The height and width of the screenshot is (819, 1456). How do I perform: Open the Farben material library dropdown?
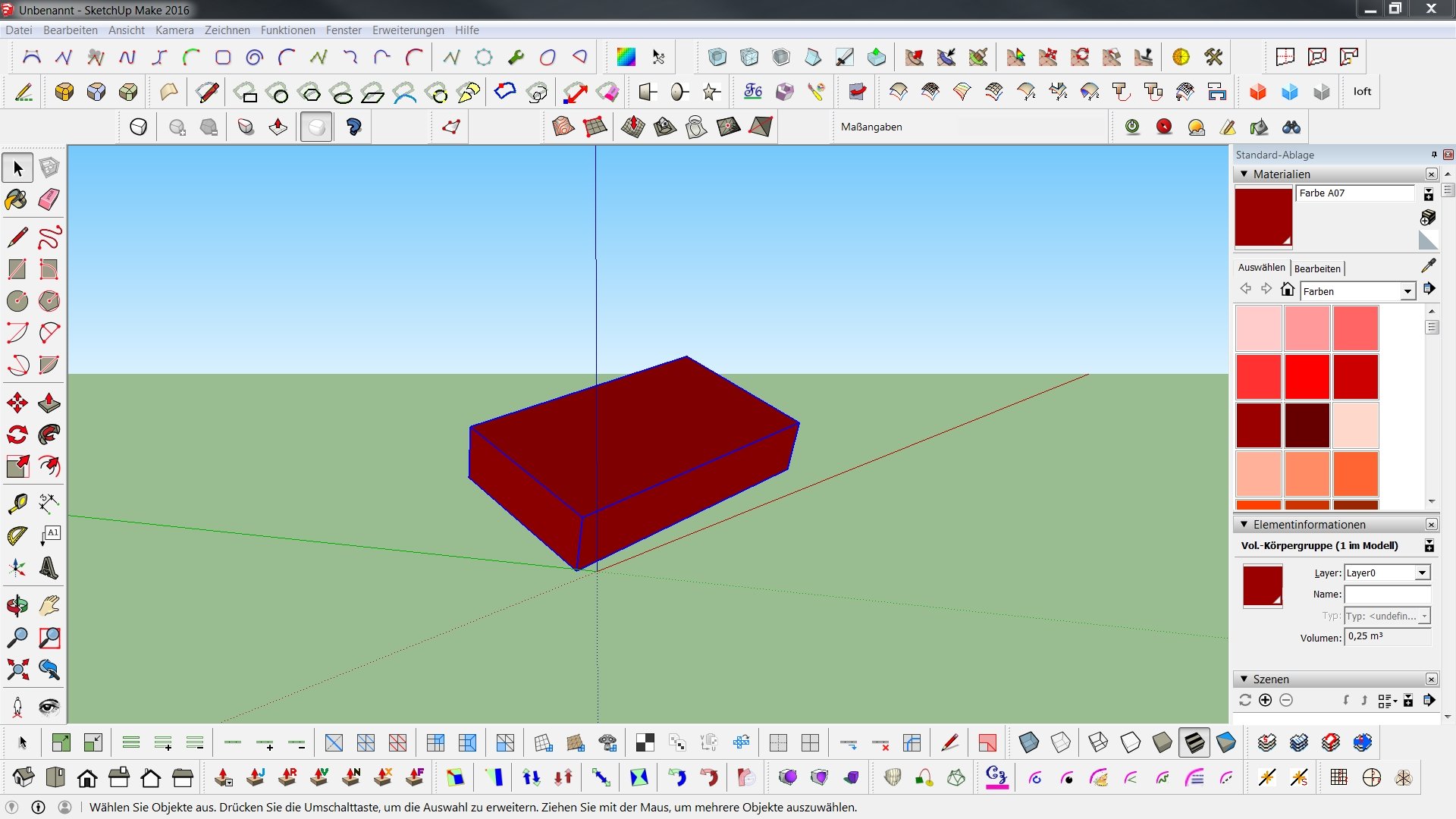pyautogui.click(x=1407, y=291)
